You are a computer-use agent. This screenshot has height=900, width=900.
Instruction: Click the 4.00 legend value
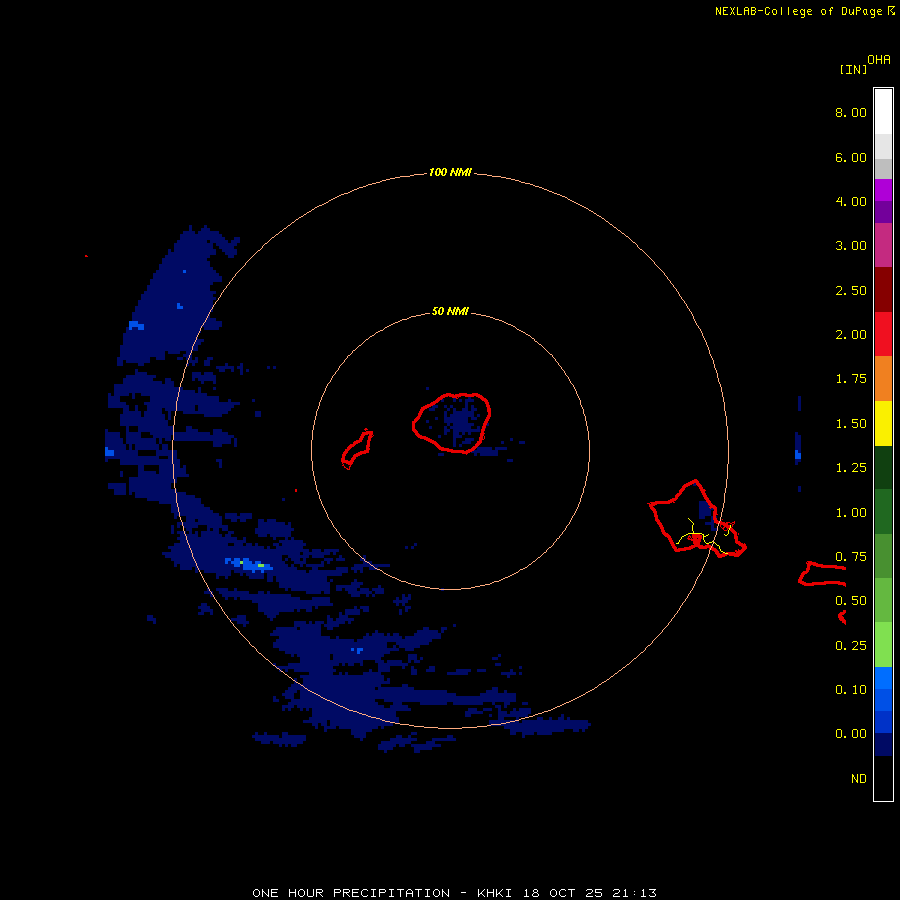pos(851,201)
